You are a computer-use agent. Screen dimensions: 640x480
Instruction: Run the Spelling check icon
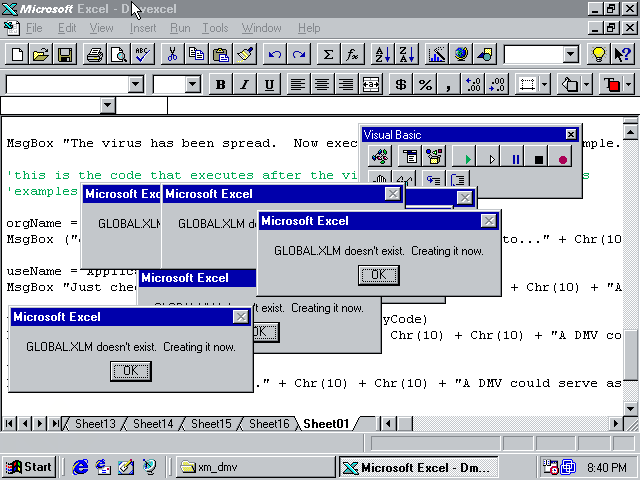click(x=143, y=54)
